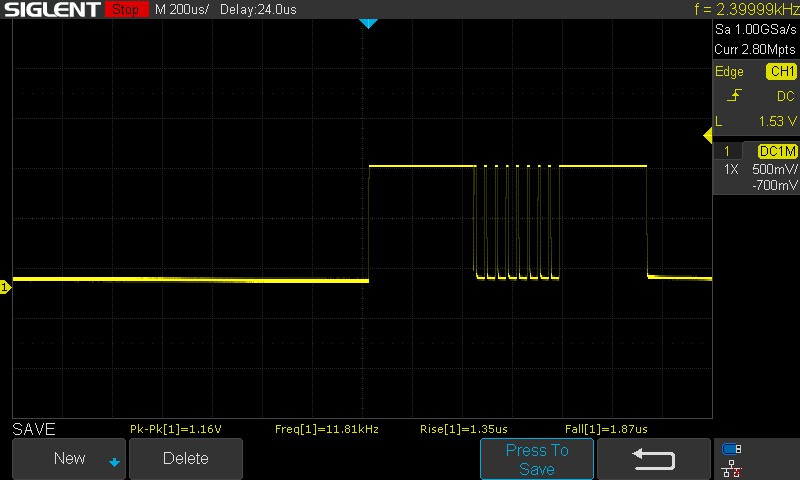Click the blue trigger position marker
The height and width of the screenshot is (480, 800).
[368, 23]
